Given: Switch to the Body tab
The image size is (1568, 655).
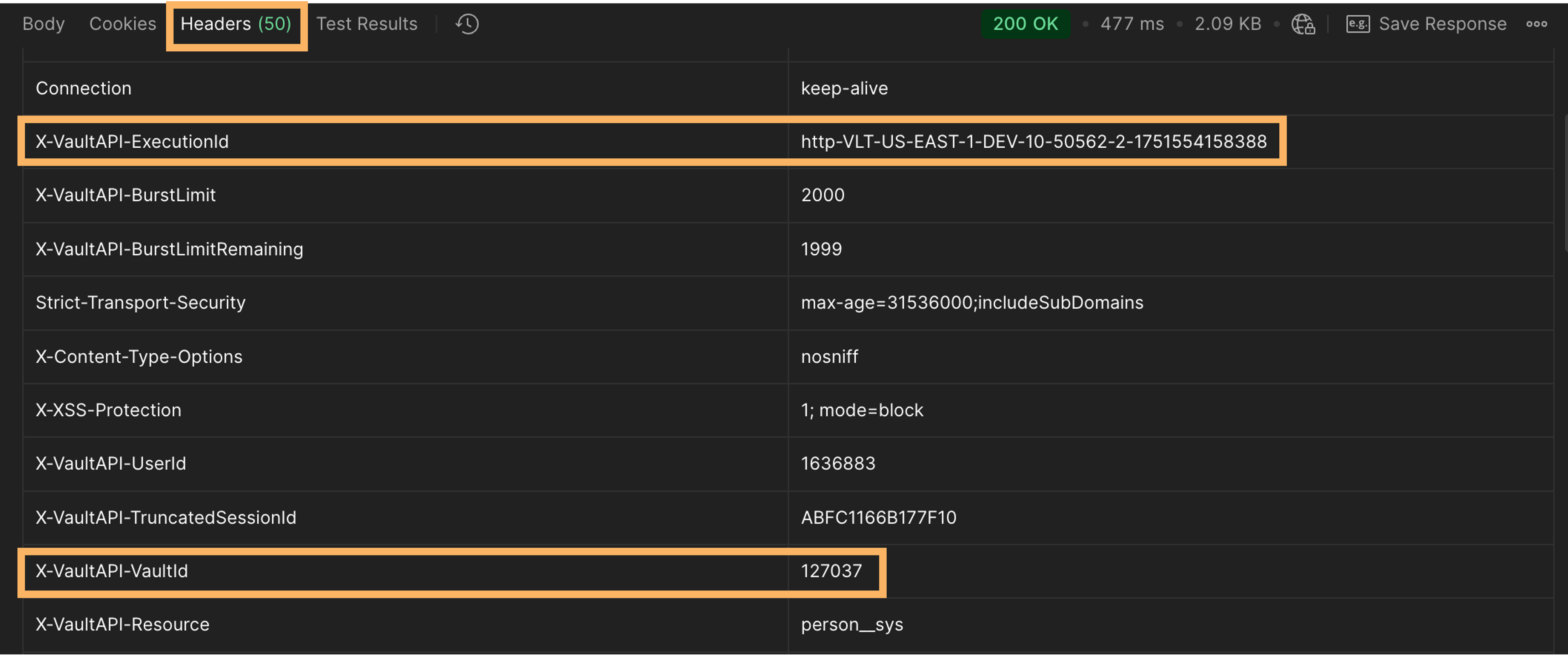Looking at the screenshot, I should pyautogui.click(x=43, y=24).
